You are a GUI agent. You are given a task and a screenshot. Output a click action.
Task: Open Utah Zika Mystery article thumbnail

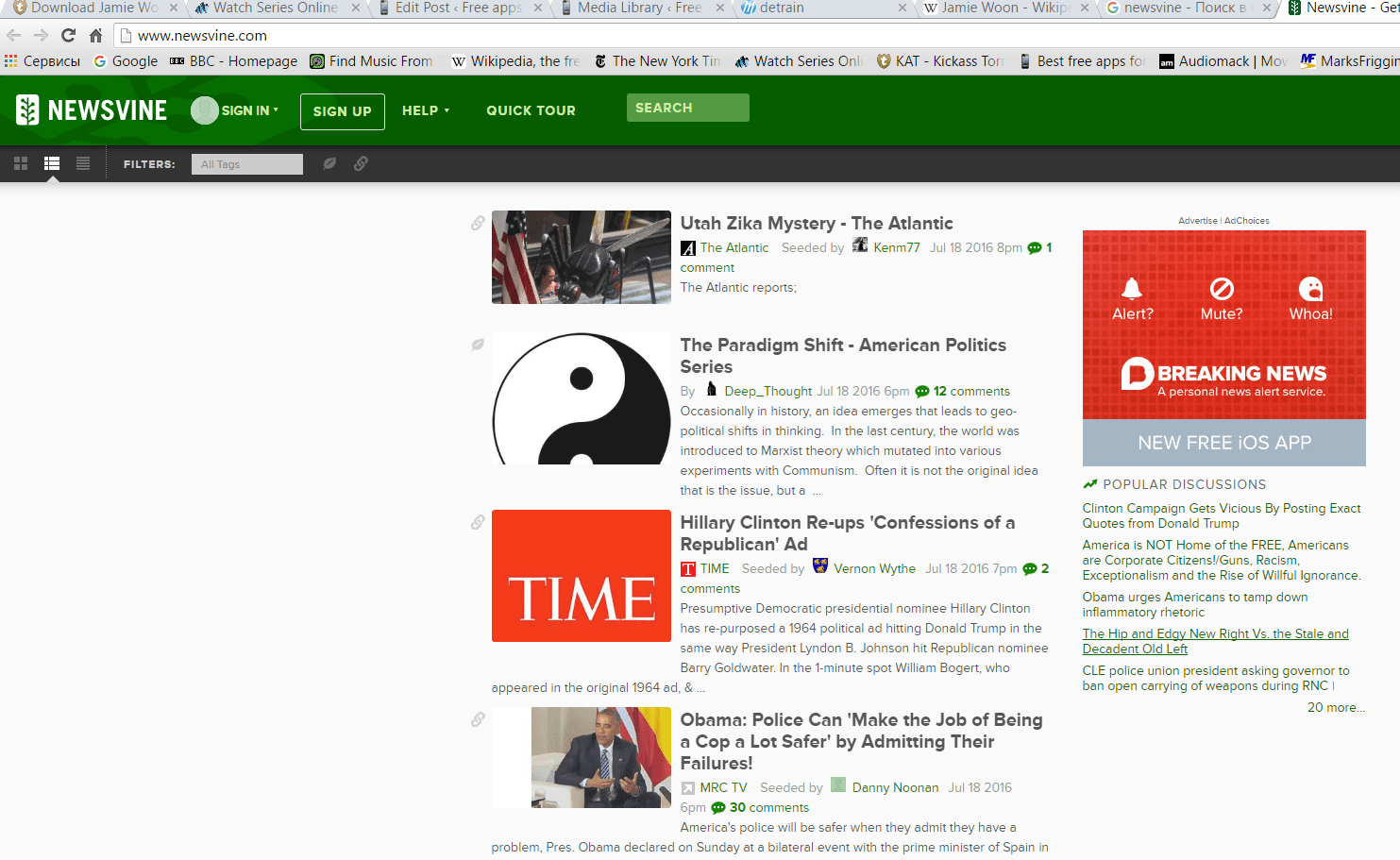pos(582,257)
